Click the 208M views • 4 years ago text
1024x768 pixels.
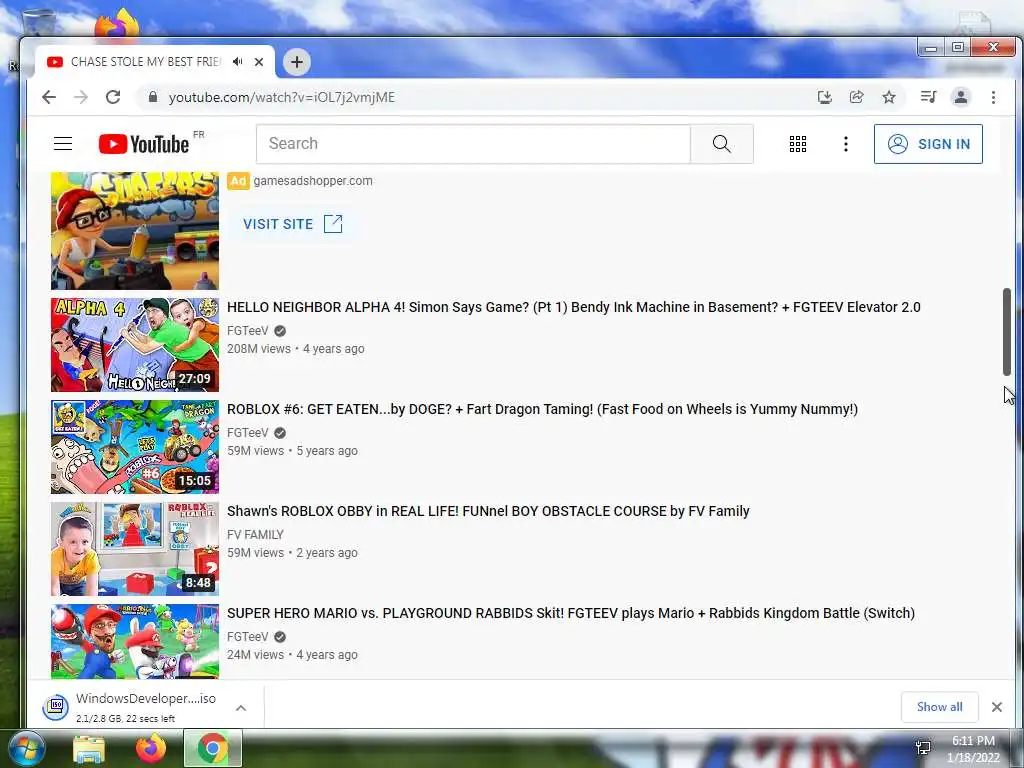pos(295,349)
